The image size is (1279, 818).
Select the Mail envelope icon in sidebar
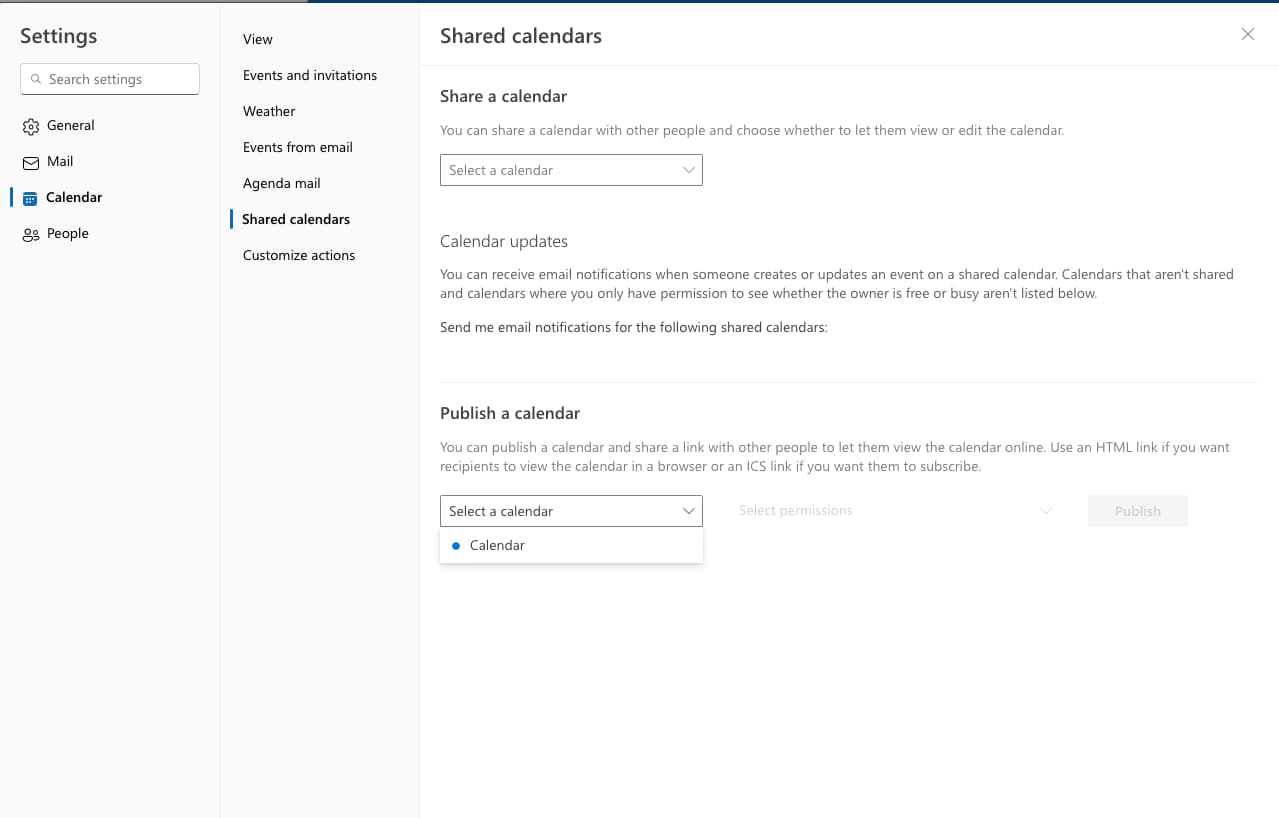pyautogui.click(x=31, y=161)
